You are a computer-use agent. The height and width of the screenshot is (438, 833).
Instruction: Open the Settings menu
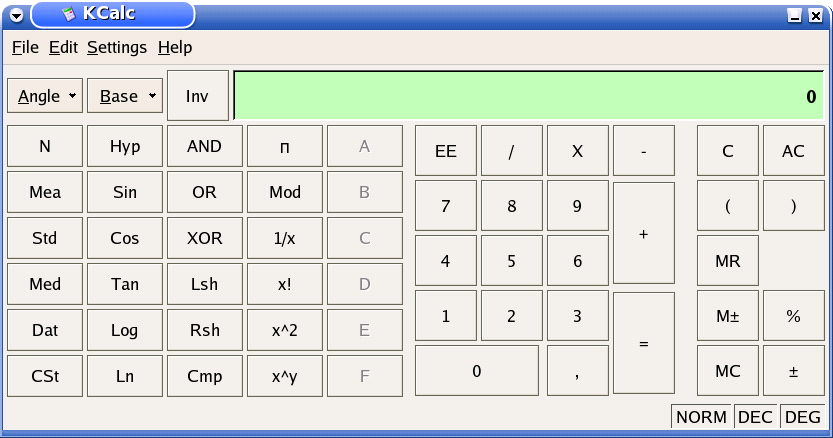click(117, 47)
